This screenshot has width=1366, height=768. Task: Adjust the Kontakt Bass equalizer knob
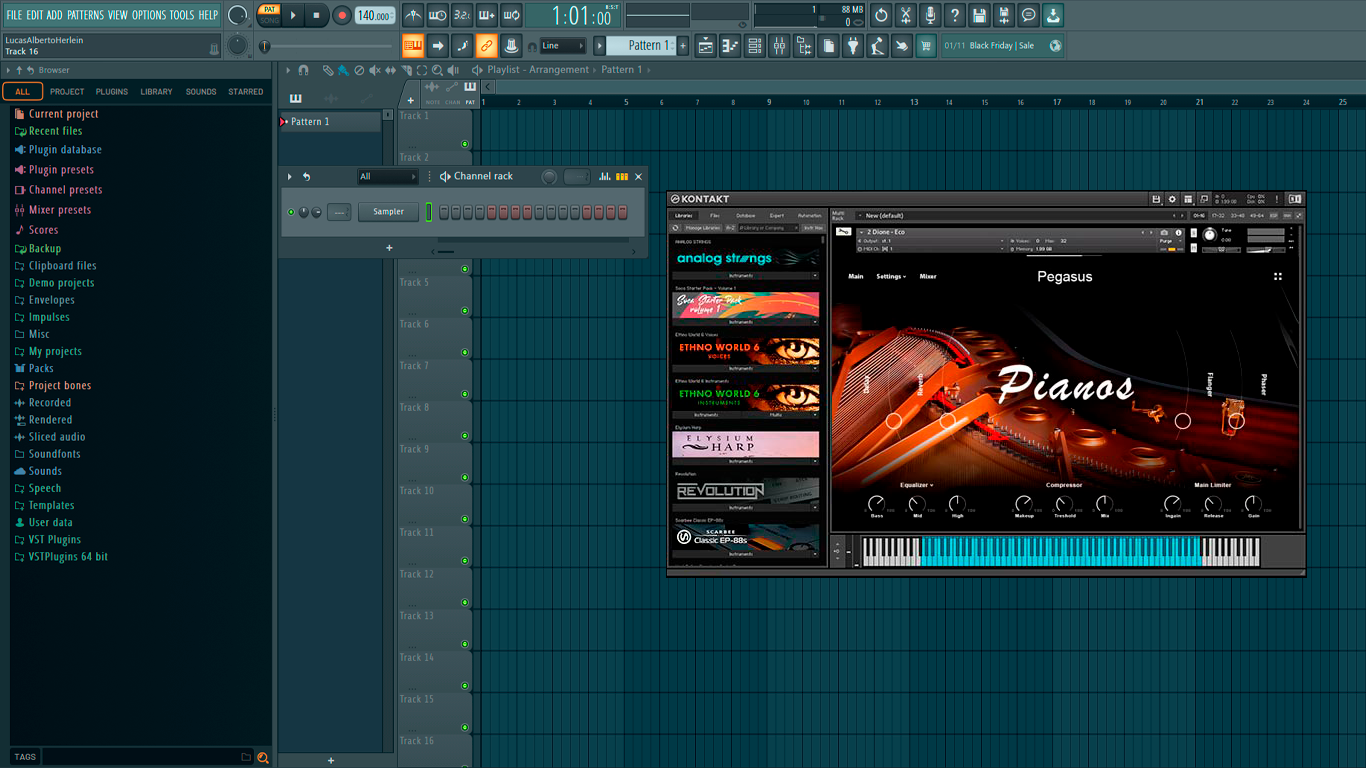pyautogui.click(x=877, y=503)
